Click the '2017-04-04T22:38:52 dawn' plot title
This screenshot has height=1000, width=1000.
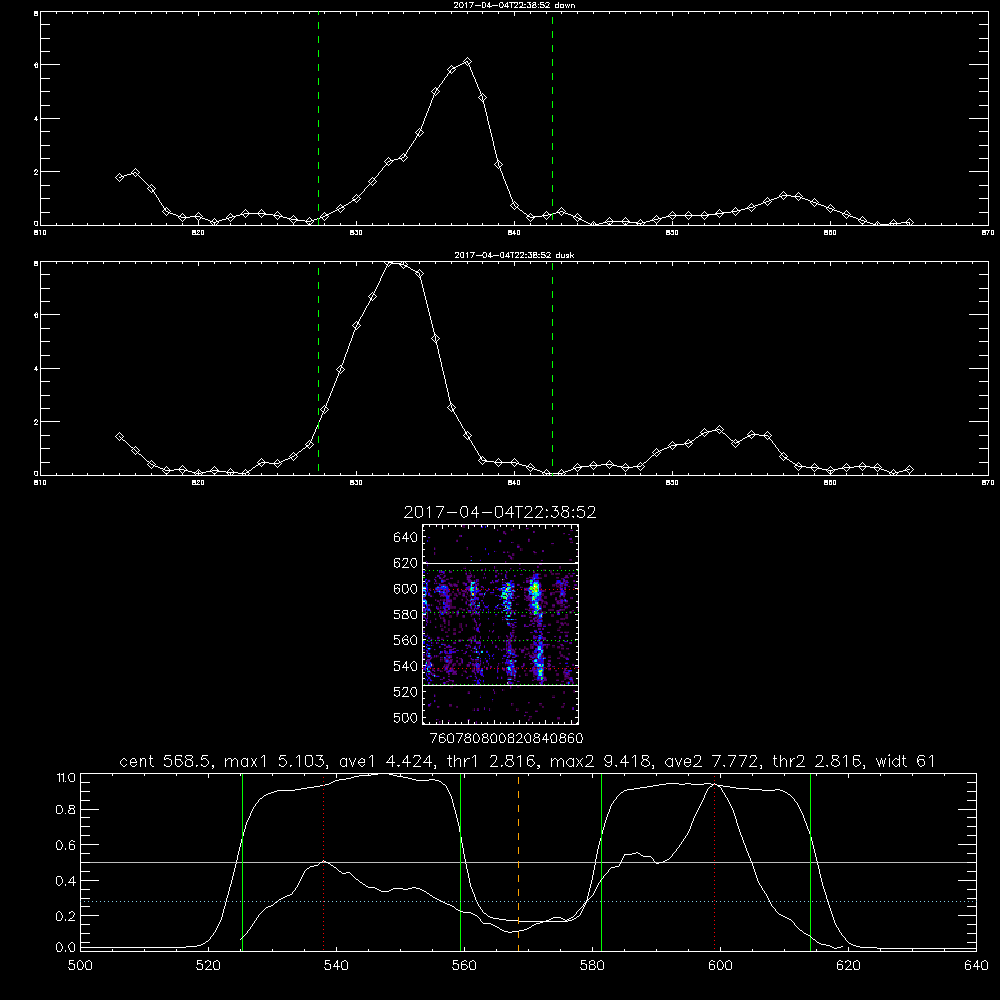(x=514, y=5)
